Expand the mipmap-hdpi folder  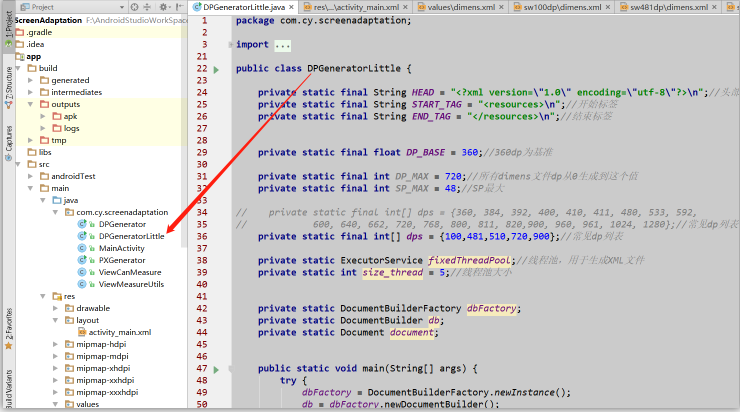tap(55, 345)
